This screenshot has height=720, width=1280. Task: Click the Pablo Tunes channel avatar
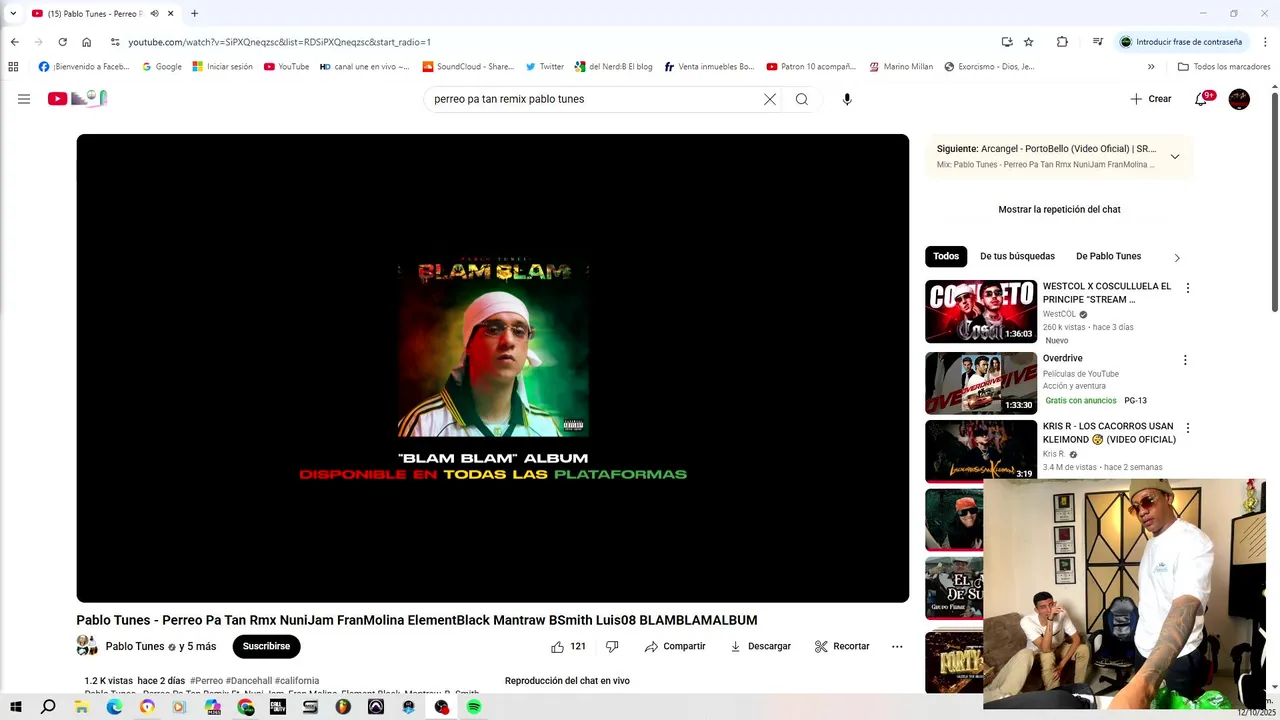[87, 646]
